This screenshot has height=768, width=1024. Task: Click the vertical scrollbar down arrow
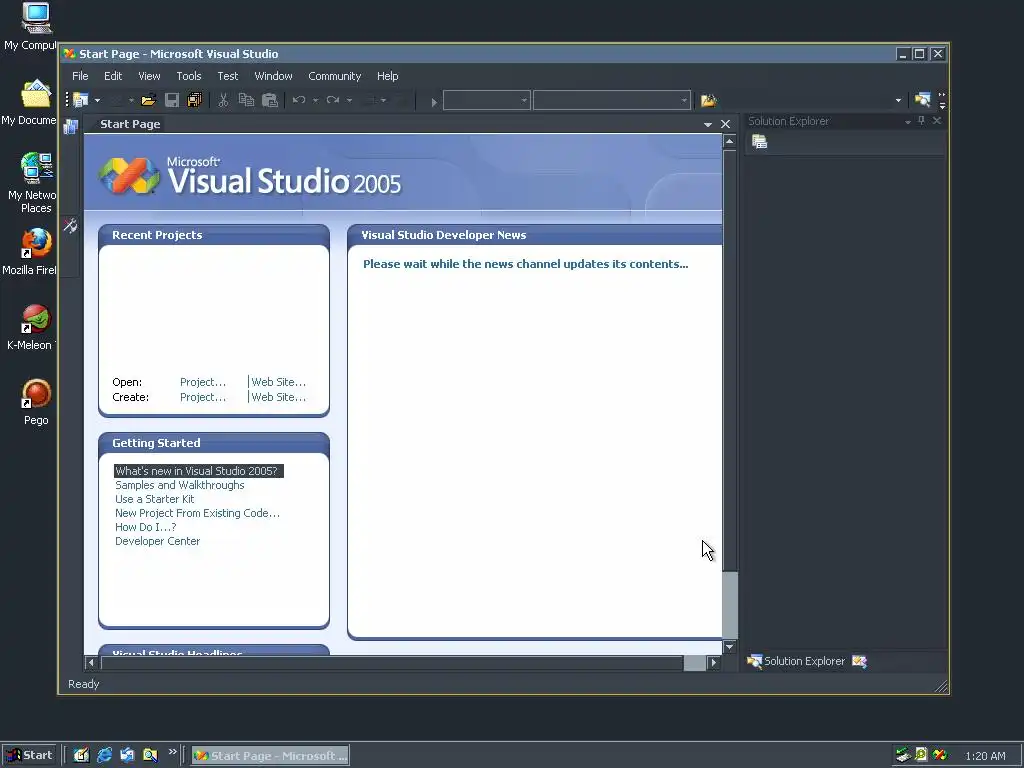click(x=729, y=647)
